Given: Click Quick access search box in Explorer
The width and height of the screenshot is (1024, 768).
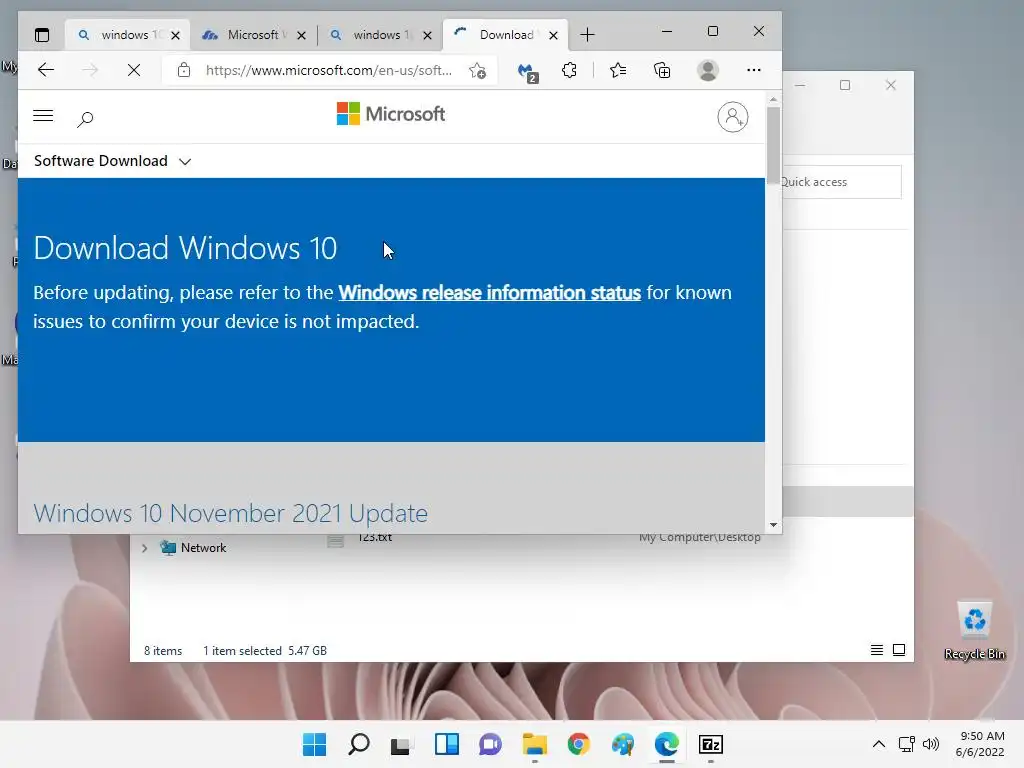Looking at the screenshot, I should click(840, 182).
